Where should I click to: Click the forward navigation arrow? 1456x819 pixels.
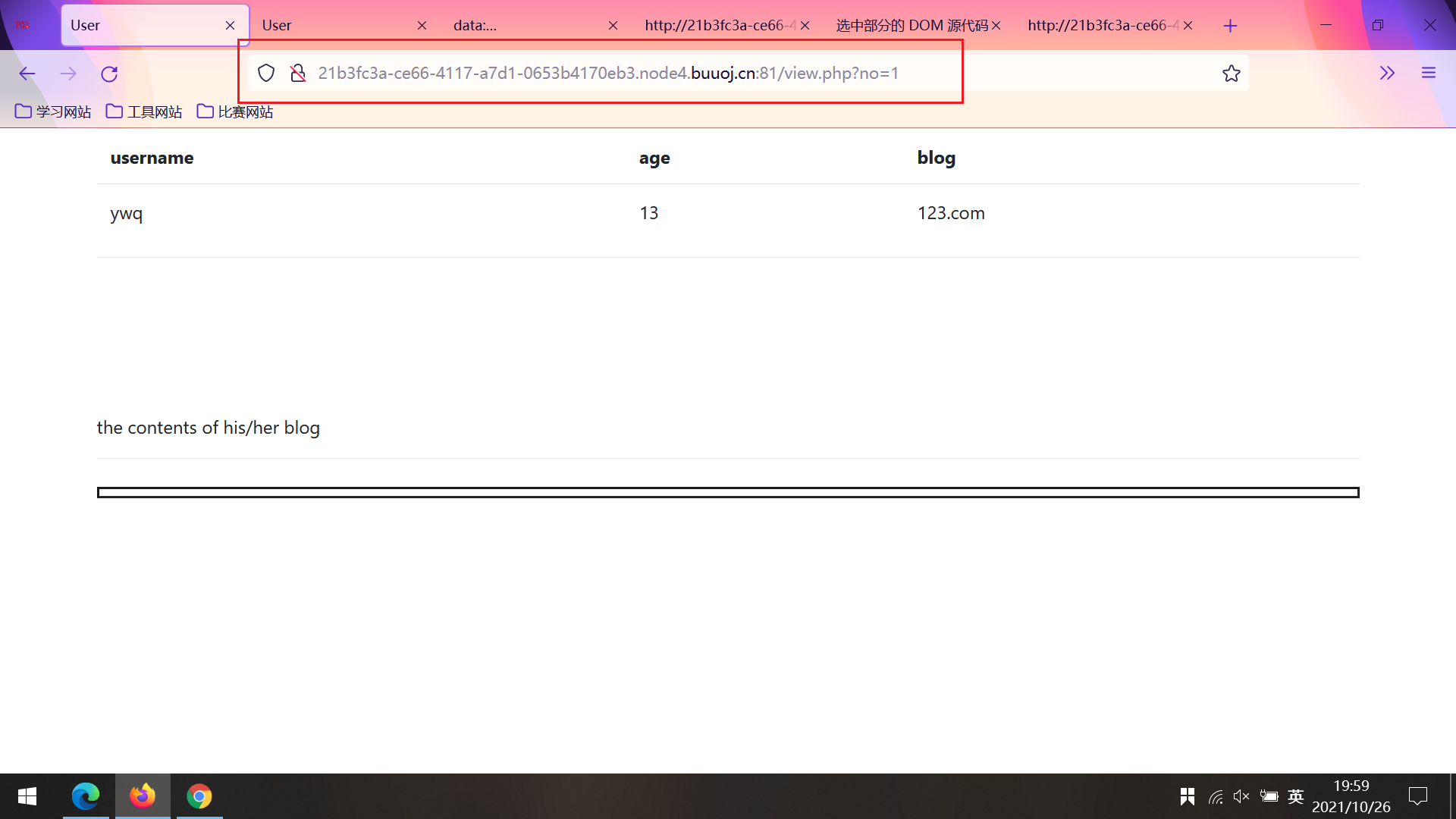point(68,74)
